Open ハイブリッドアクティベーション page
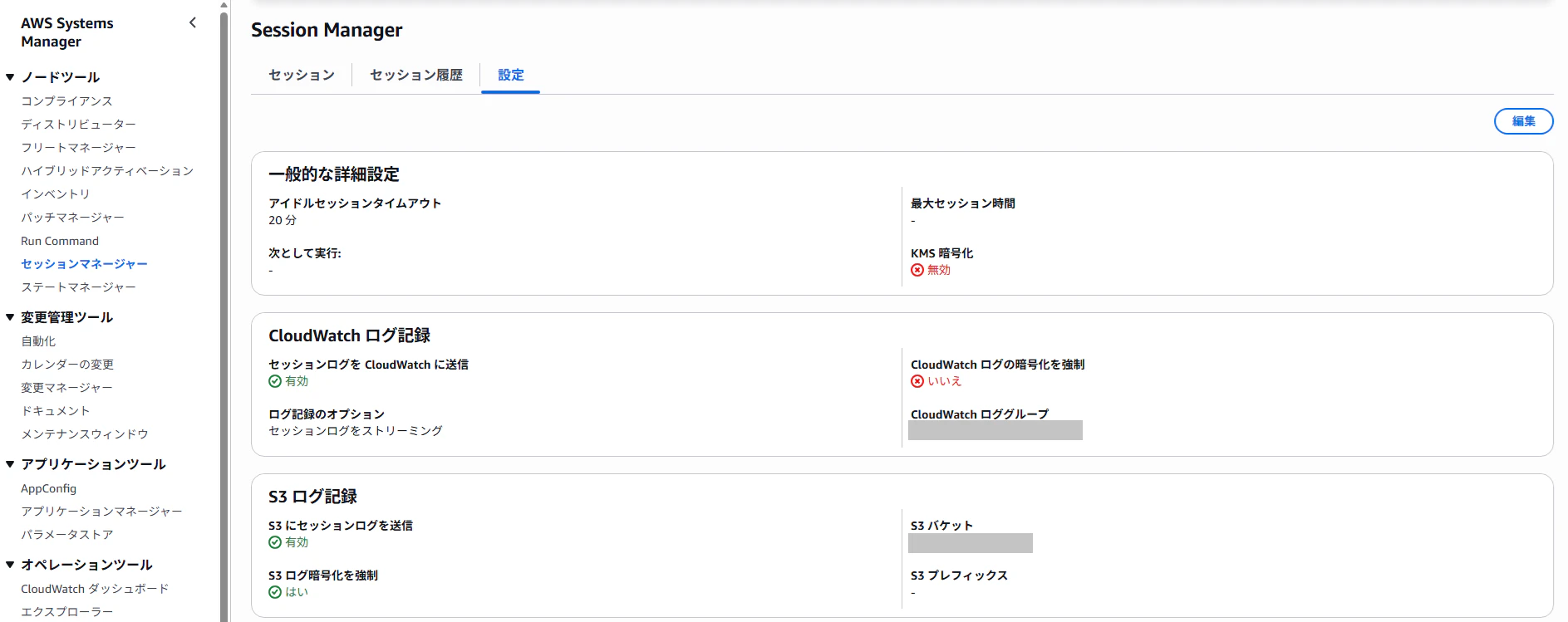Image resolution: width=1568 pixels, height=622 pixels. (x=107, y=170)
